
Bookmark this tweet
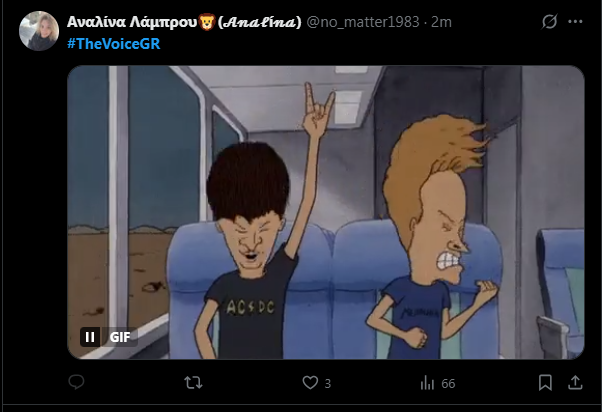pyautogui.click(x=545, y=383)
